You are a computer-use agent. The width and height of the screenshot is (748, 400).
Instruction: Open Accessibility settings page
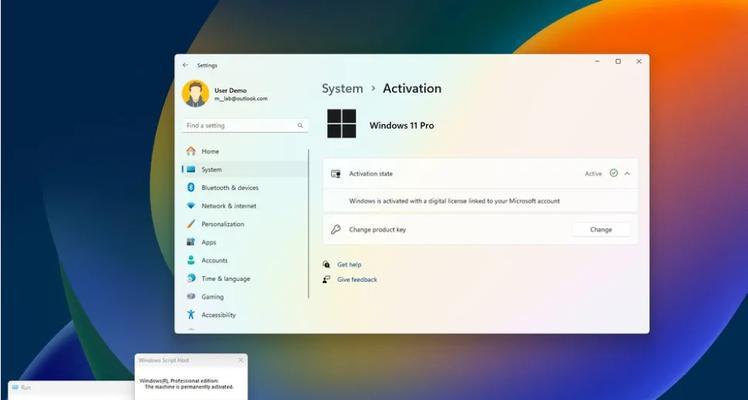[x=245, y=314]
